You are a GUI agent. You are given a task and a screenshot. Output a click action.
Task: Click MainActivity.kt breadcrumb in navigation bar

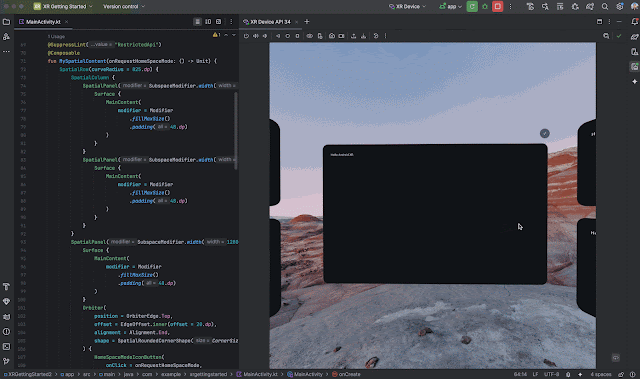[x=257, y=374]
